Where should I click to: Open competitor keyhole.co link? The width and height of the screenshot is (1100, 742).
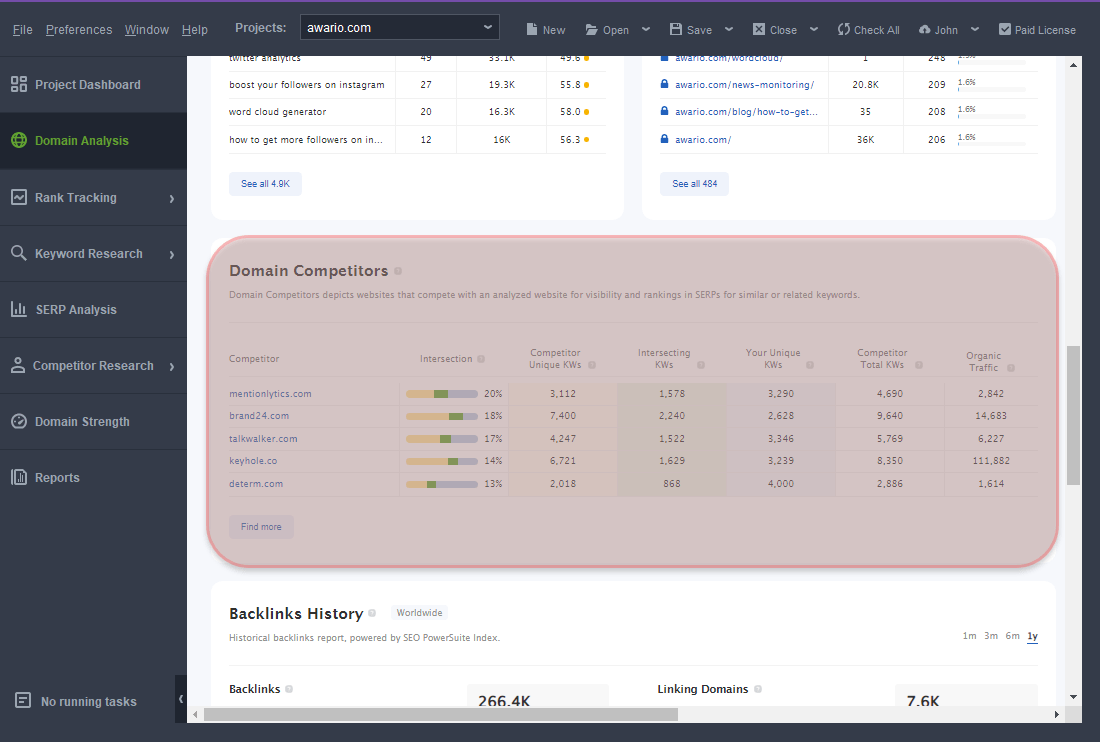(253, 461)
